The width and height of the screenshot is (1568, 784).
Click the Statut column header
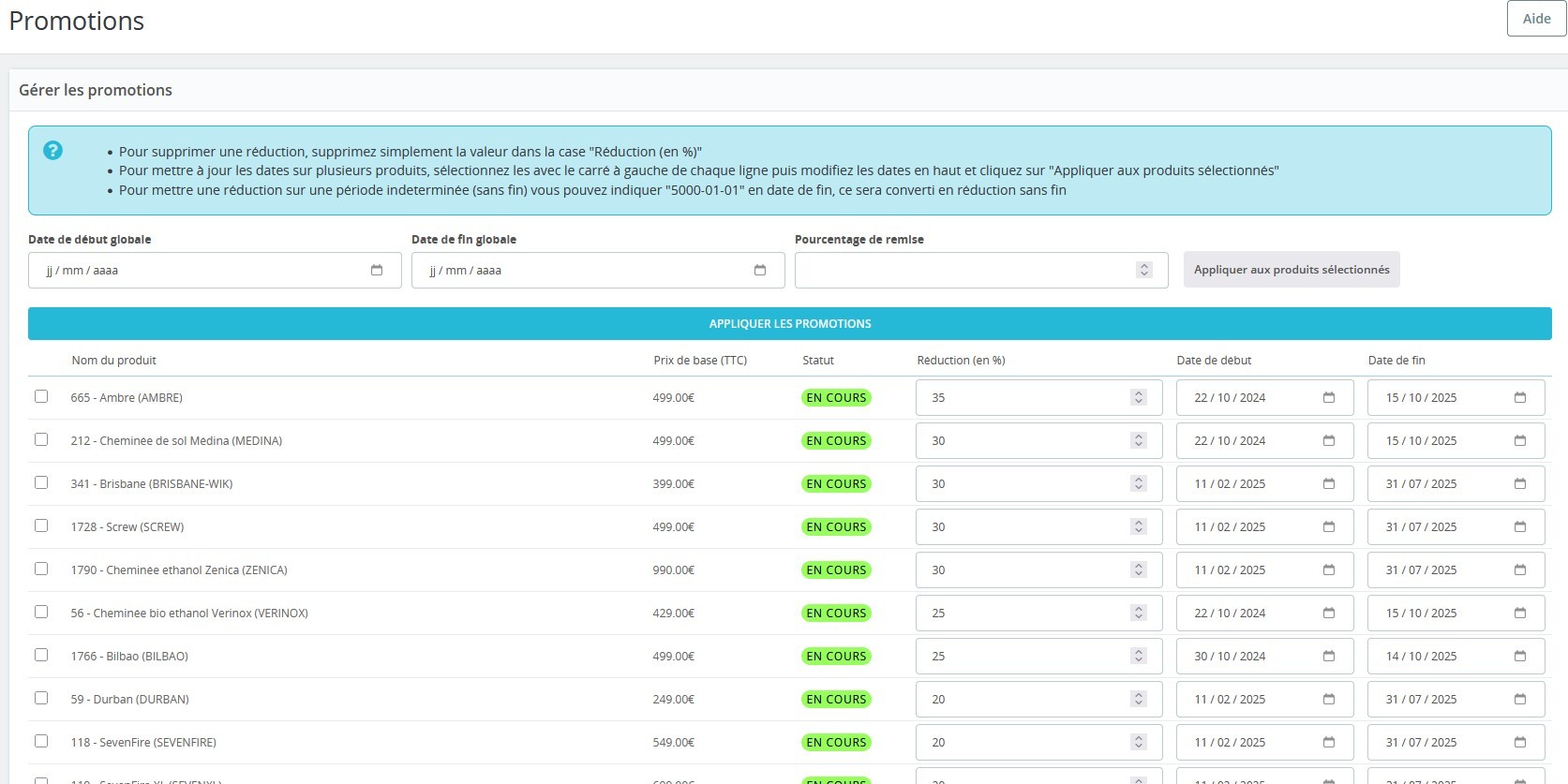(x=818, y=361)
